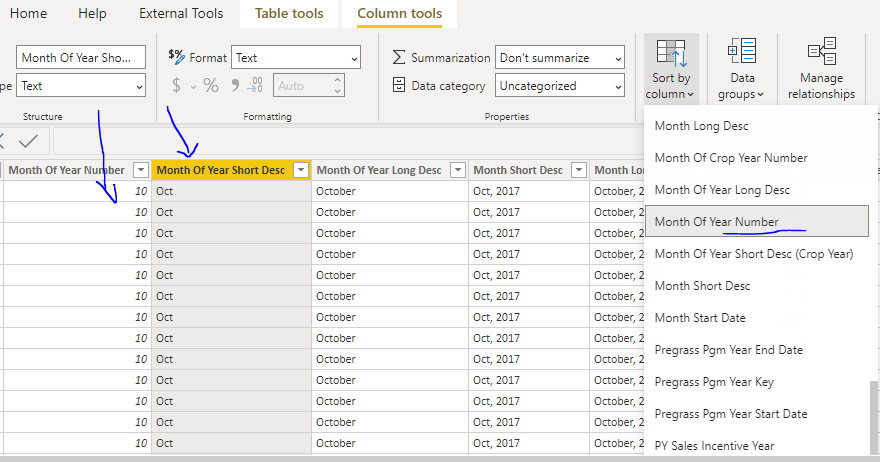Select Month Of Year Number sort option
Image resolution: width=880 pixels, height=462 pixels.
click(x=757, y=221)
